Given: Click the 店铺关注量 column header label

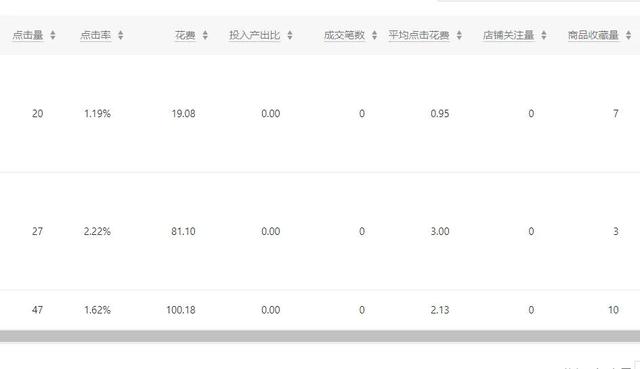Looking at the screenshot, I should (x=508, y=35).
